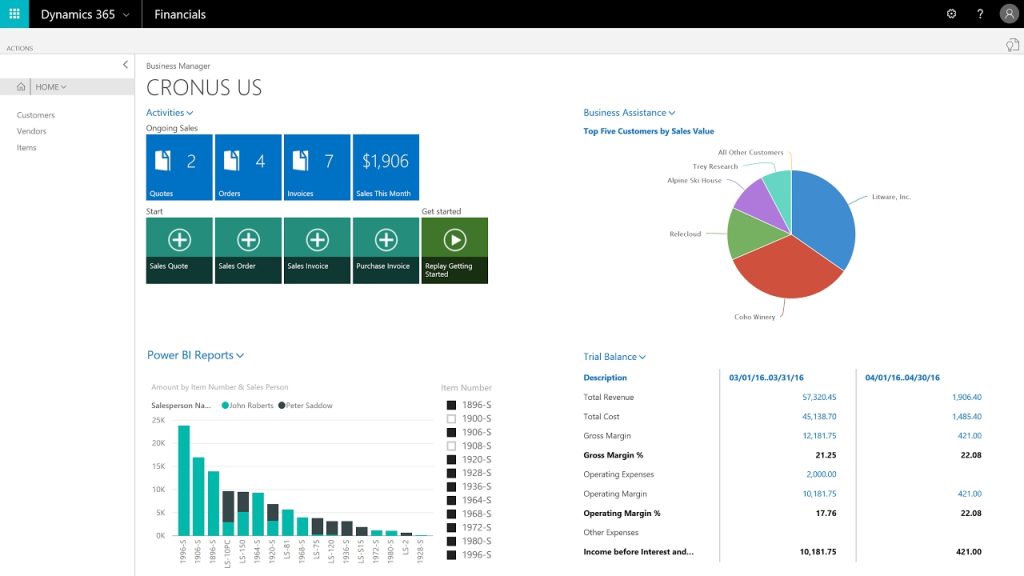Open Total Revenue value 57,320.45

tap(819, 397)
